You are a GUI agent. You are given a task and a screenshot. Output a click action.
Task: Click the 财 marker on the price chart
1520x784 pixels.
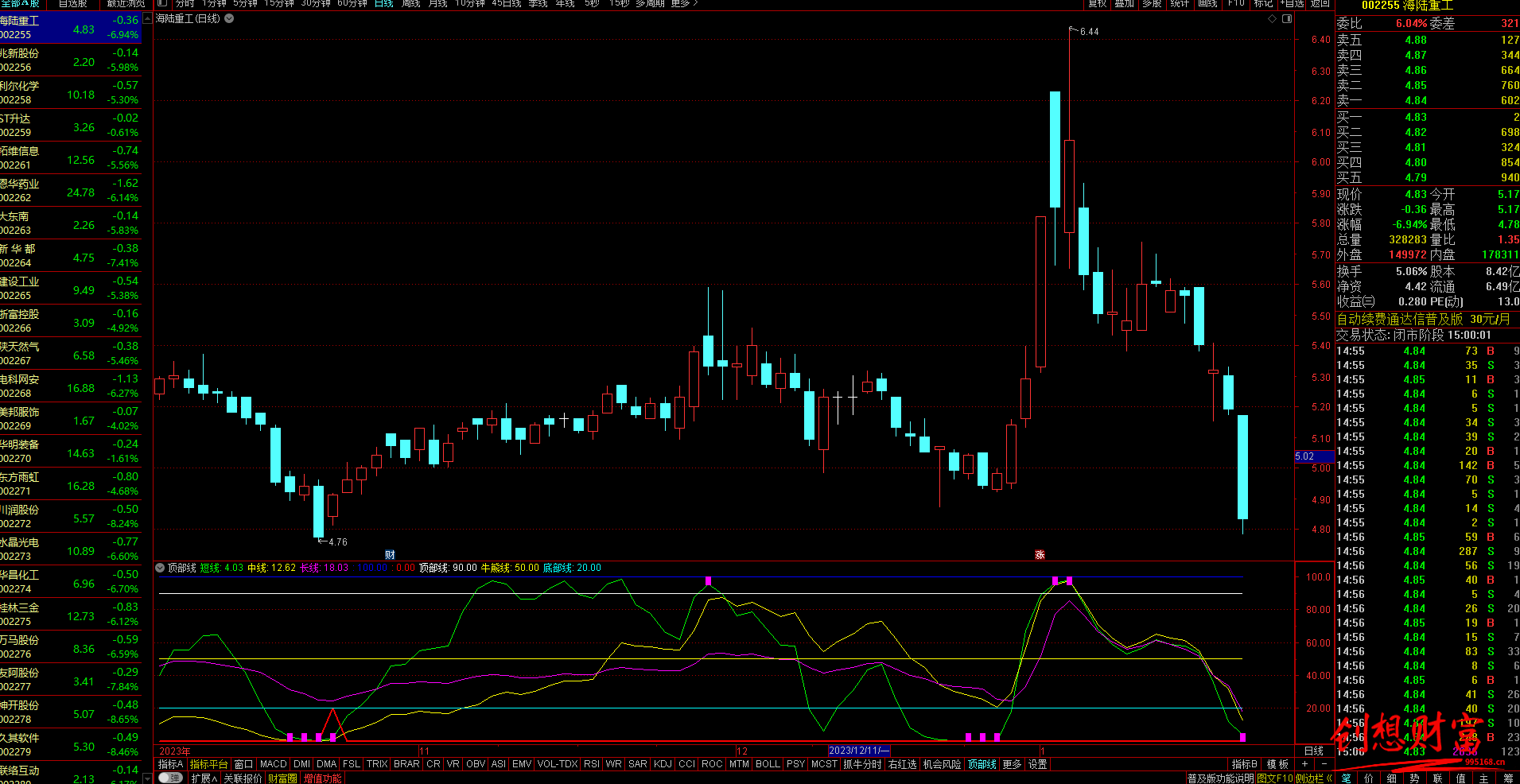click(390, 554)
